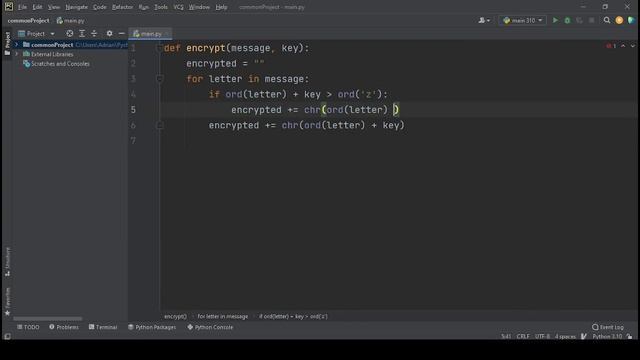The height and width of the screenshot is (360, 640).
Task: Open the Run menu
Action: pos(144,7)
